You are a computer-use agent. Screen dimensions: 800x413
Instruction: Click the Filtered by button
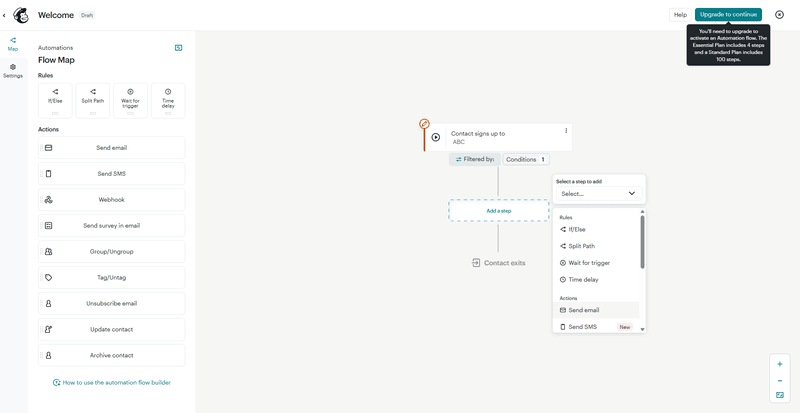click(x=474, y=159)
